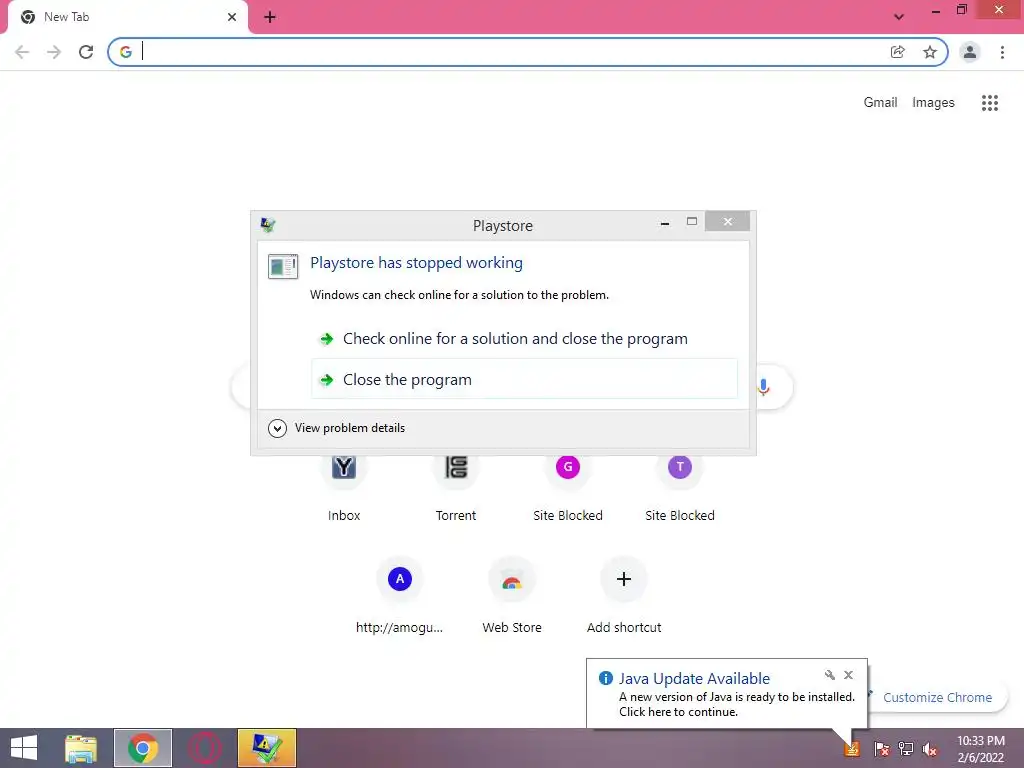Open the Chrome profile avatar
This screenshot has height=768, width=1024.
pos(970,52)
